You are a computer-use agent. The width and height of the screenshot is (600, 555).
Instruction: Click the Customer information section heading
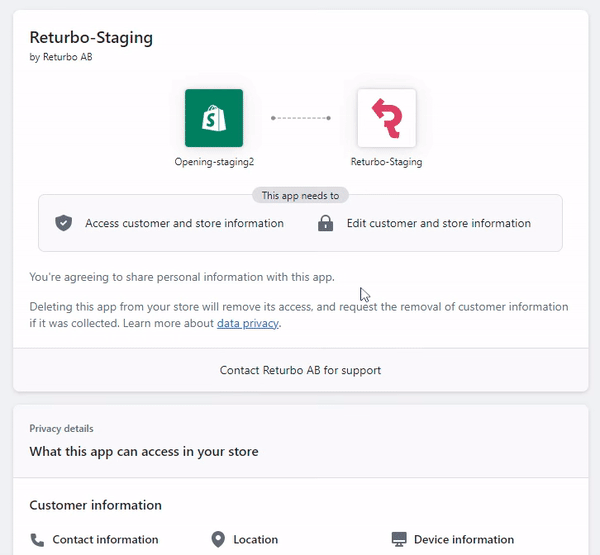coord(96,505)
